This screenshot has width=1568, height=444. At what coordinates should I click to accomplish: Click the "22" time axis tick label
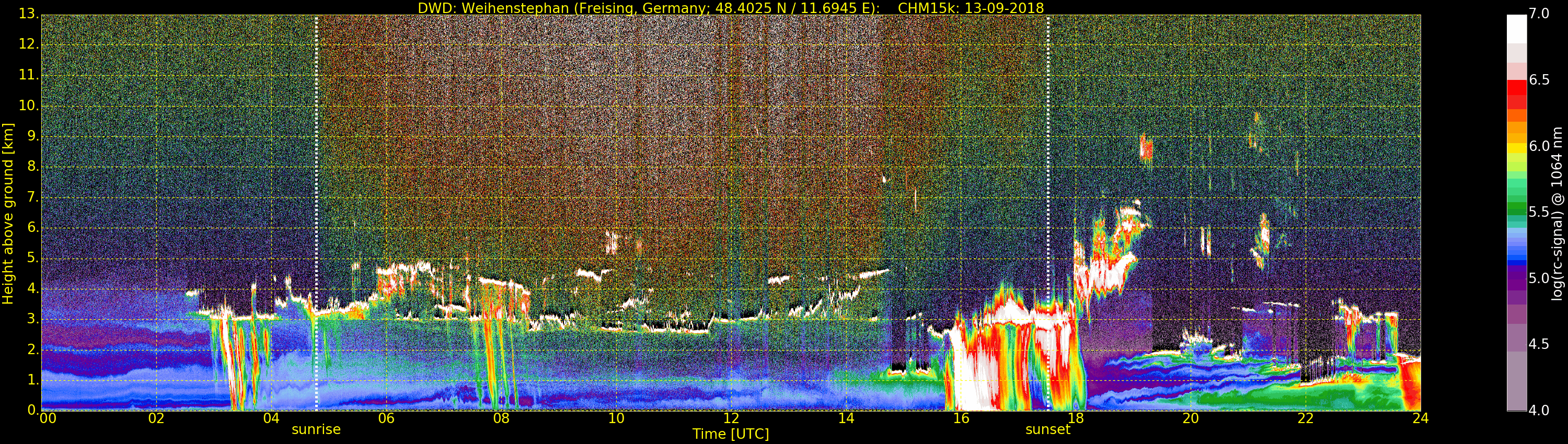tap(1306, 418)
